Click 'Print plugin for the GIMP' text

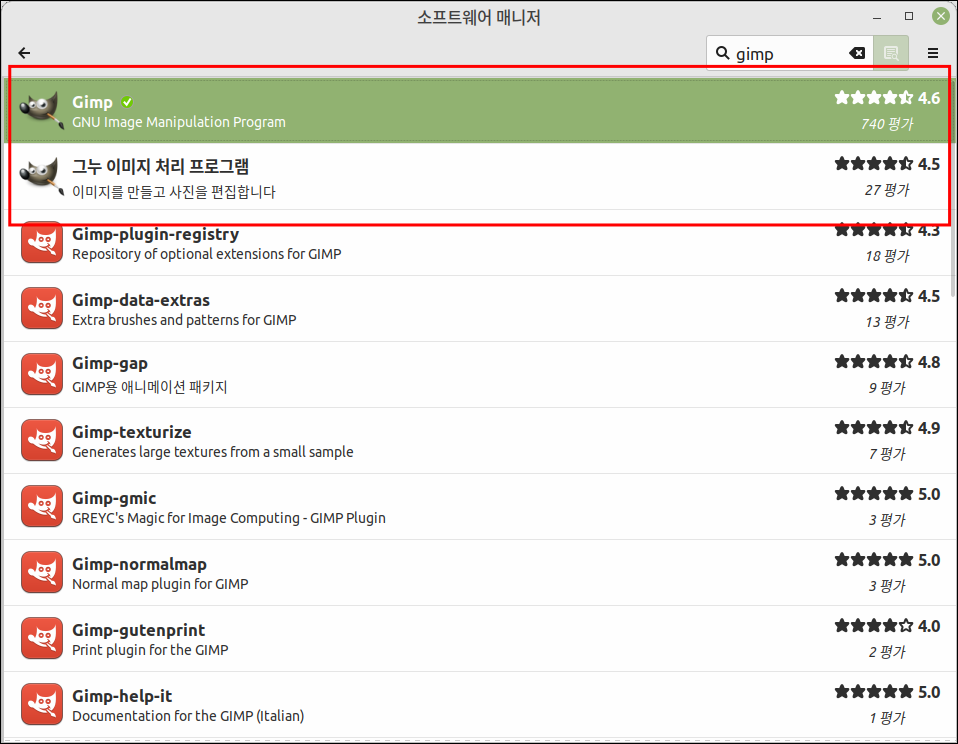click(150, 650)
